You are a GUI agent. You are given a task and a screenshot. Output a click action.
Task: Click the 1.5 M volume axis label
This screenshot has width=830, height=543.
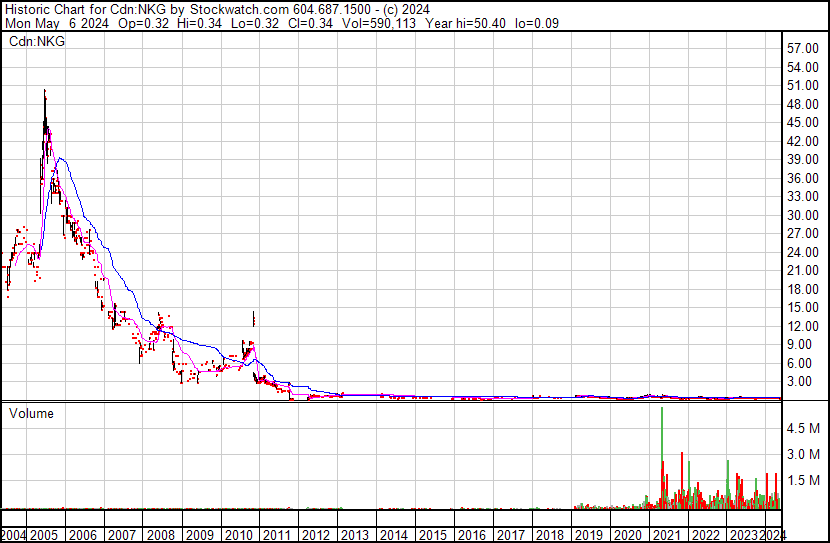click(803, 480)
